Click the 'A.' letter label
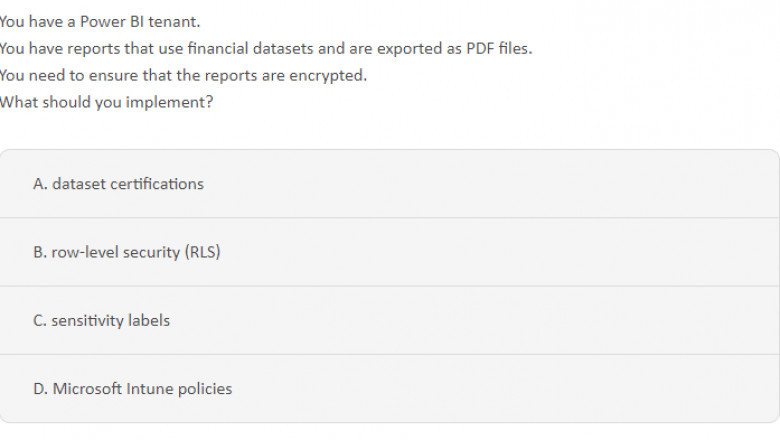Image resolution: width=780 pixels, height=440 pixels. [40, 184]
